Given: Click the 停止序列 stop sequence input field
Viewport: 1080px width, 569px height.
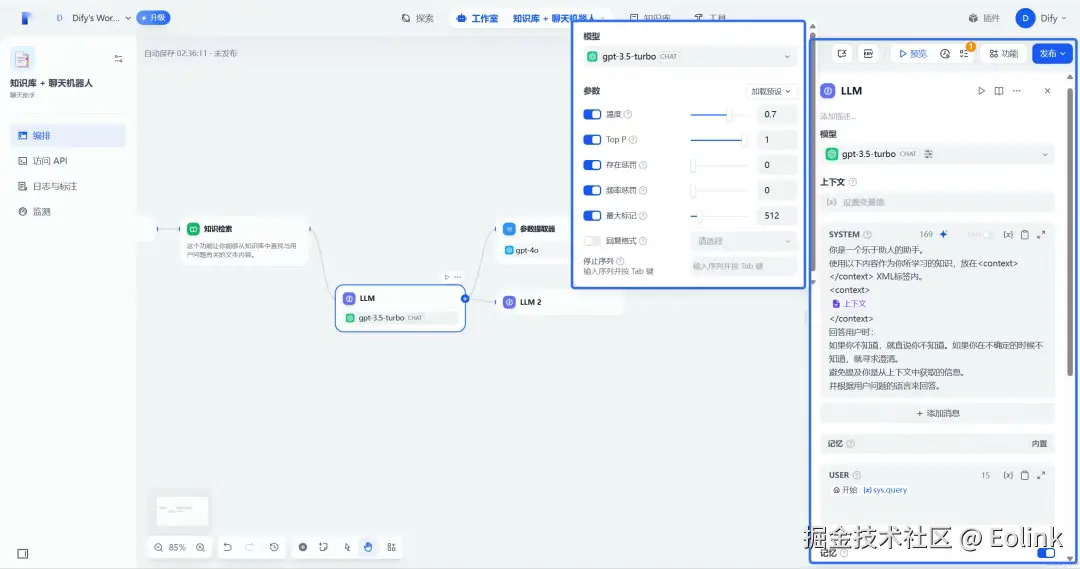Looking at the screenshot, I should coord(743,266).
